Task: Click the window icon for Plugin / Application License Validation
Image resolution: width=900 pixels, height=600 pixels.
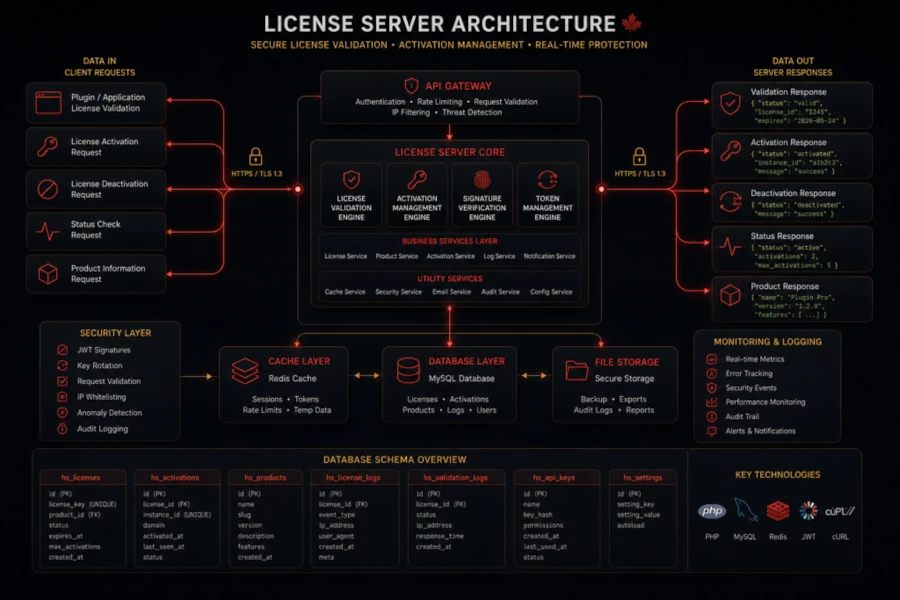Action: (x=48, y=103)
